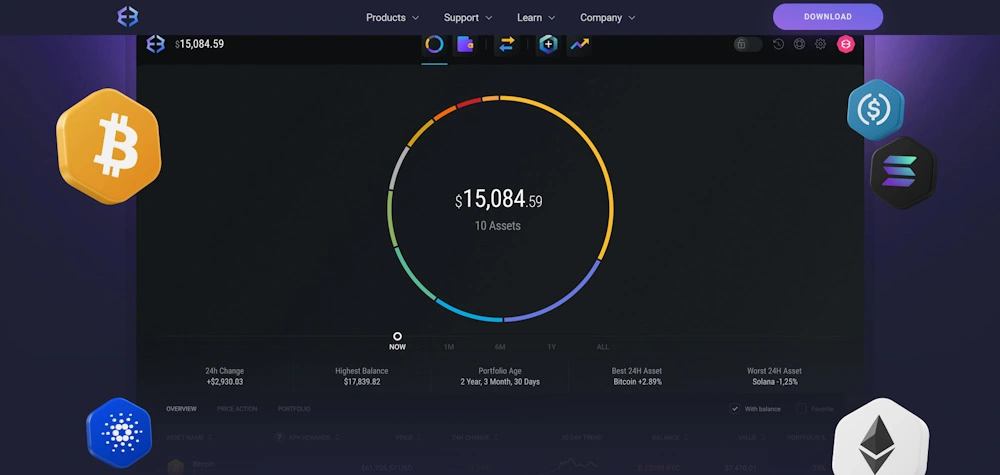Viewport: 1000px width, 475px height.
Task: Click the Exodus logo in the site header
Action: tap(128, 17)
